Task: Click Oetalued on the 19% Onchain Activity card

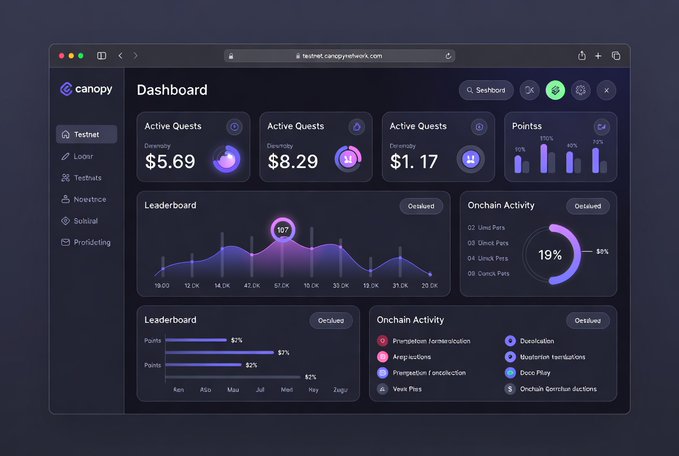Action: click(588, 206)
